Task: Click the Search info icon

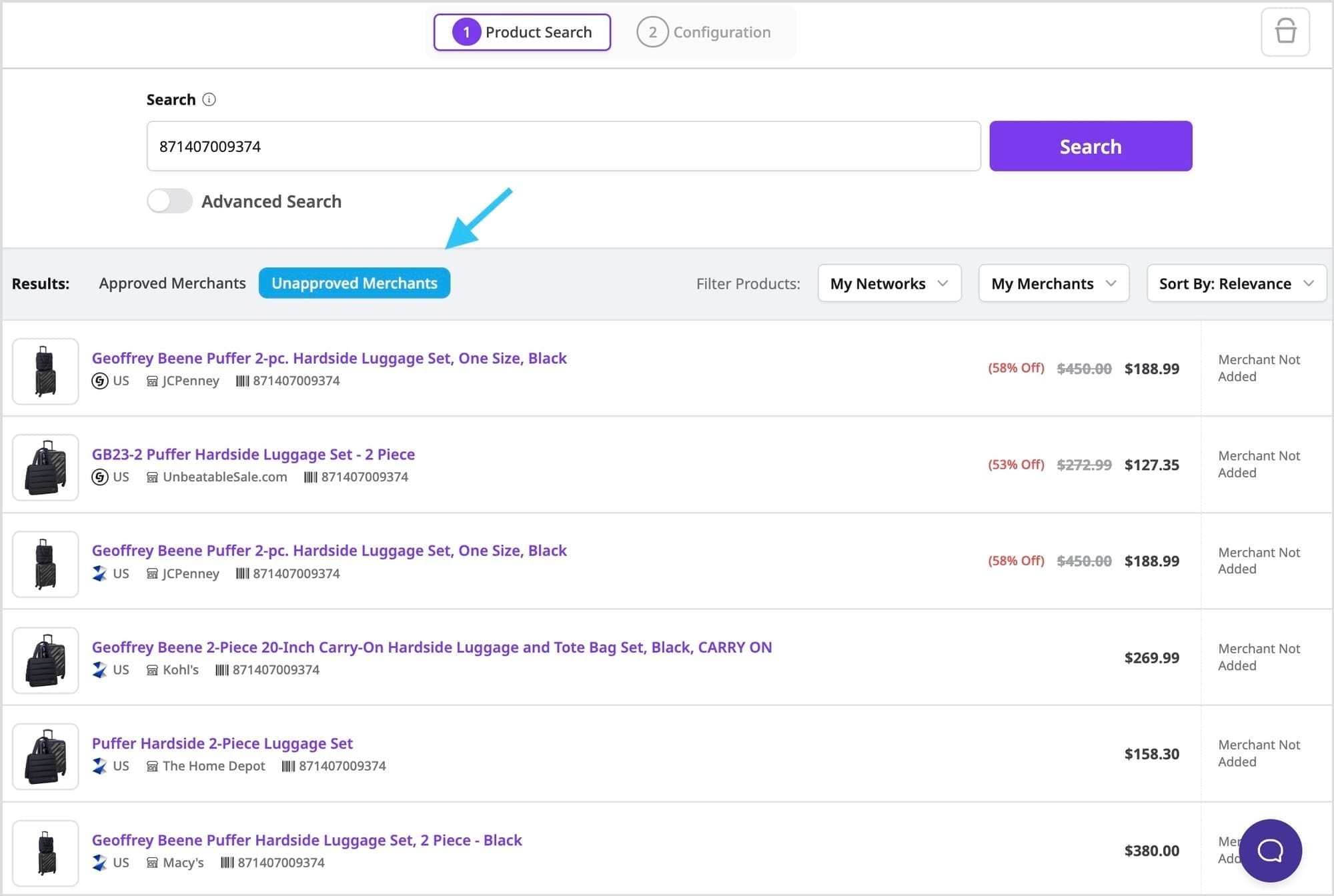Action: pyautogui.click(x=209, y=99)
